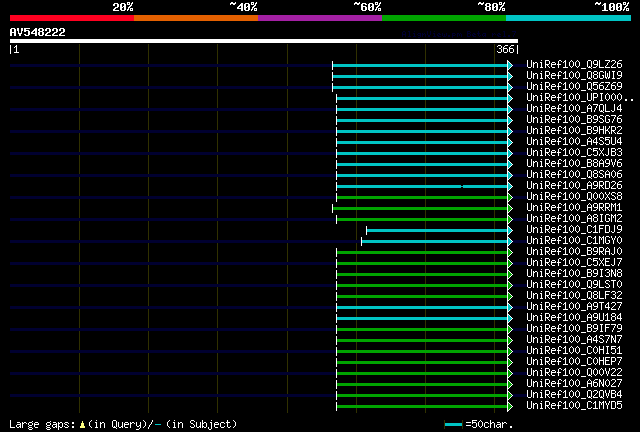This screenshot has height=432, width=640.
Task: Click the green alignment bar for C1MYD5
Action: (422, 407)
